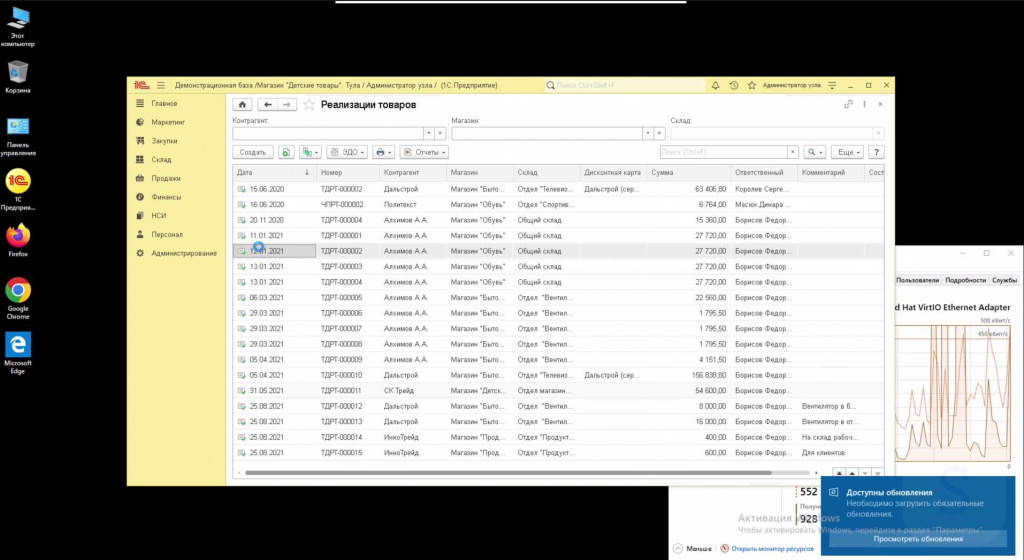Expand the ЭДО dropdown menu
The height and width of the screenshot is (560, 1024).
point(347,152)
